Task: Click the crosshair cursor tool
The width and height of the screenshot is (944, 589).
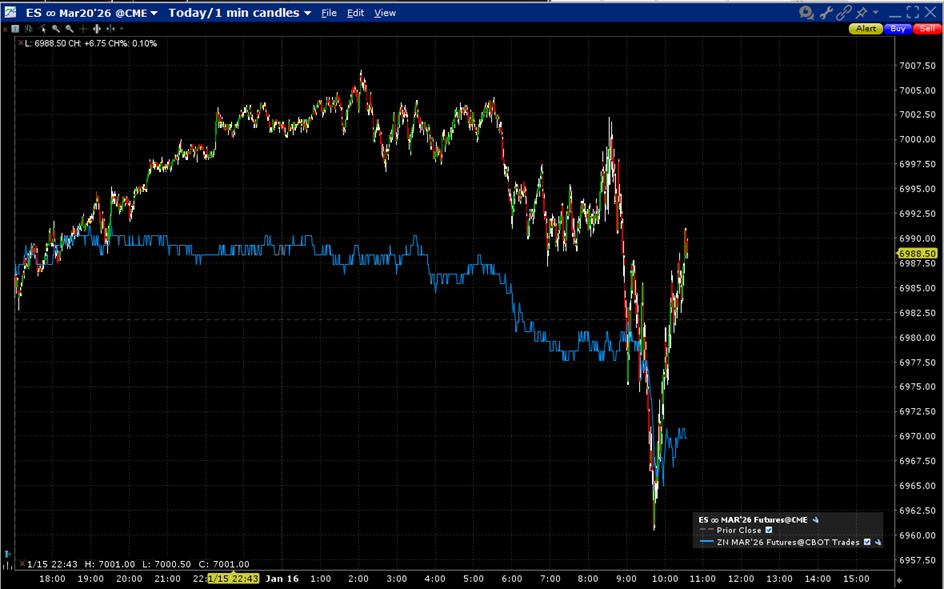Action: coord(83,29)
